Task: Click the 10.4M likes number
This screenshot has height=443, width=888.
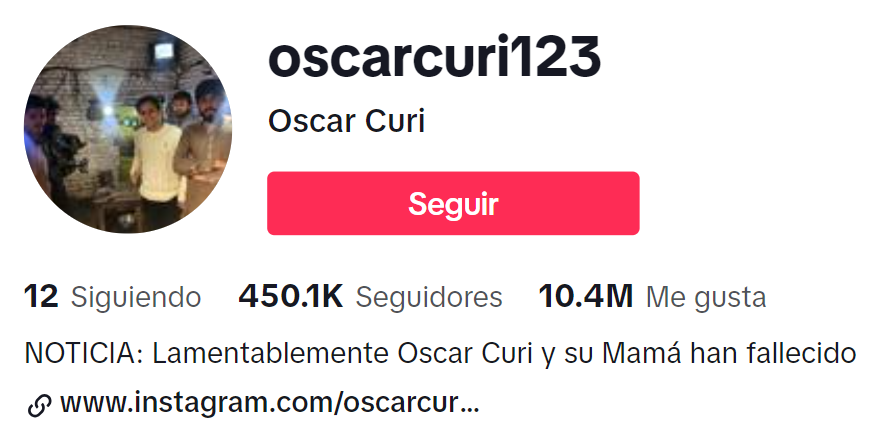Action: [586, 297]
